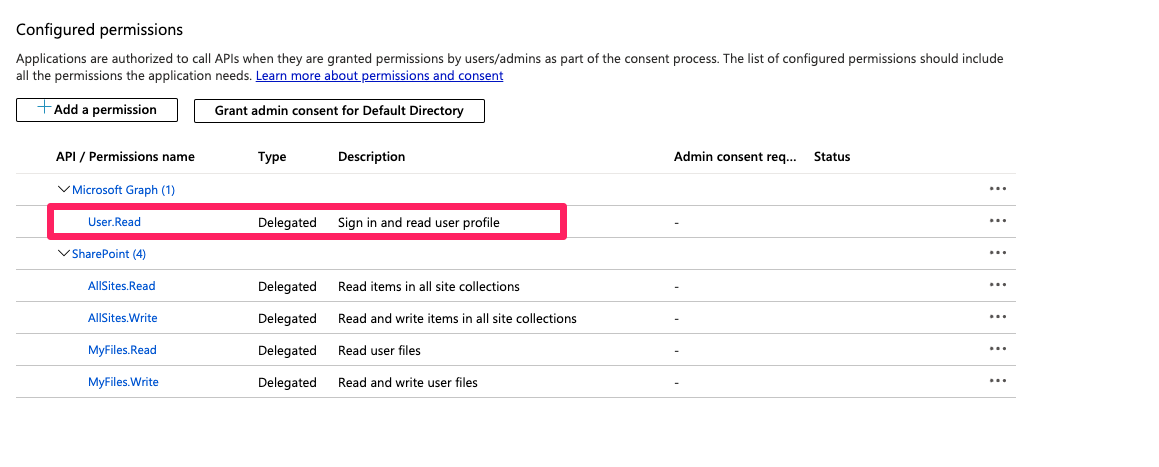
Task: Open the SharePoint (4) API link
Action: [109, 253]
